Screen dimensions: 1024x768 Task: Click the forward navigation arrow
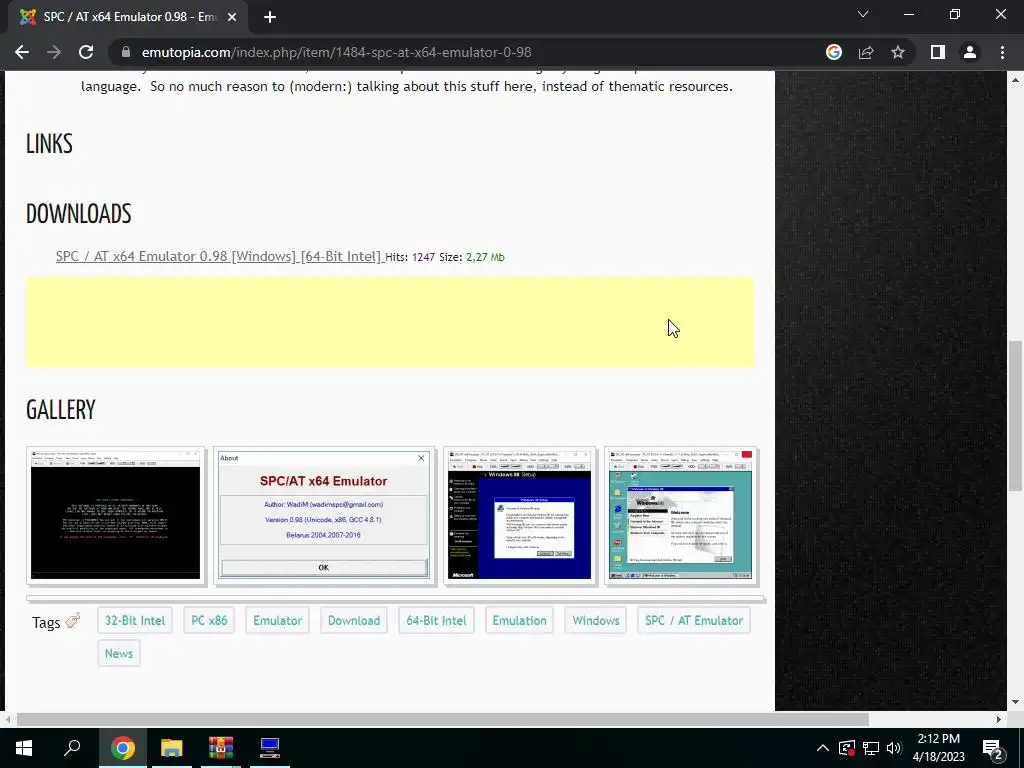click(x=54, y=52)
